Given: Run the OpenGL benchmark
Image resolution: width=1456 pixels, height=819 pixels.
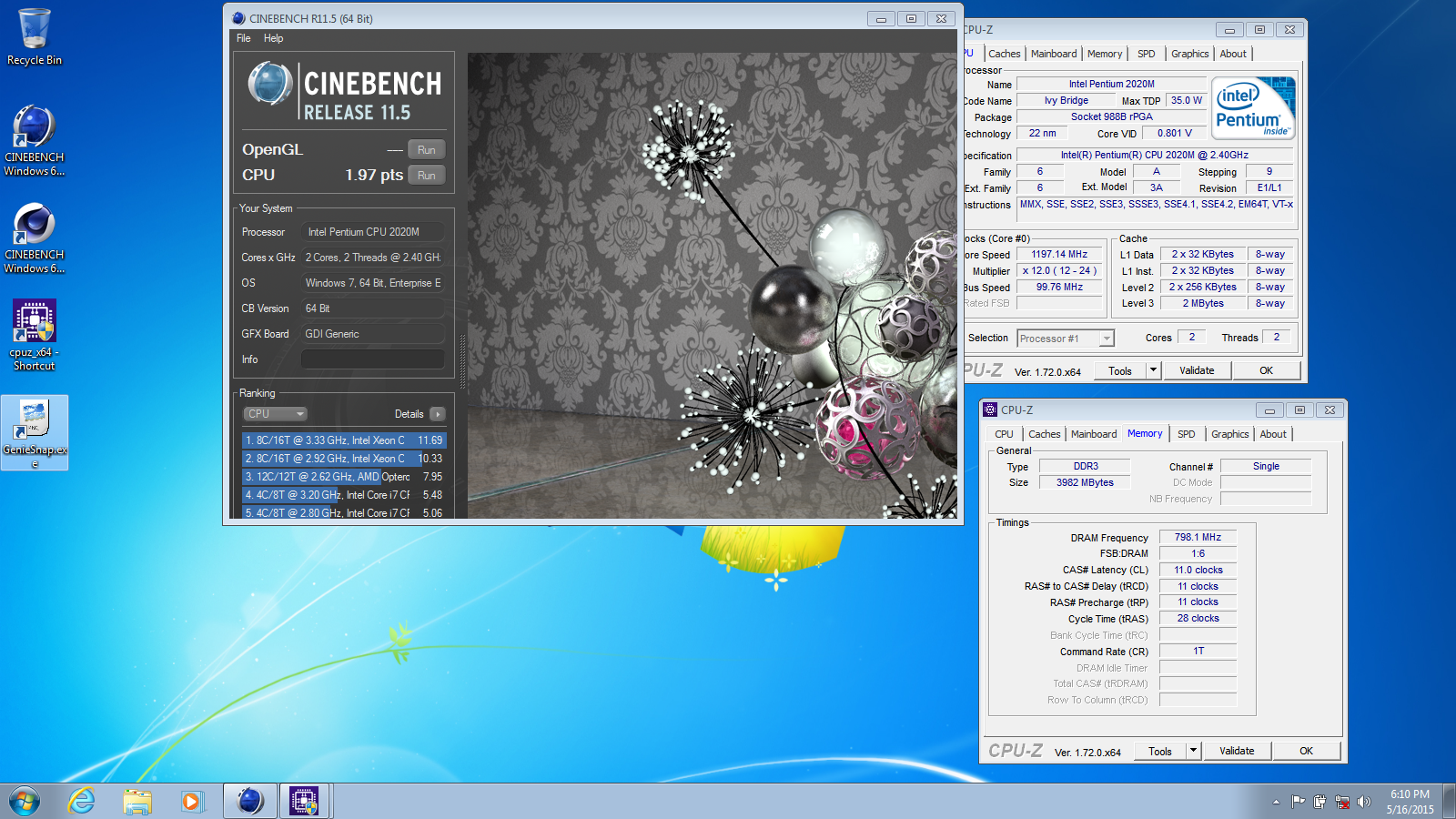Looking at the screenshot, I should pyautogui.click(x=426, y=150).
